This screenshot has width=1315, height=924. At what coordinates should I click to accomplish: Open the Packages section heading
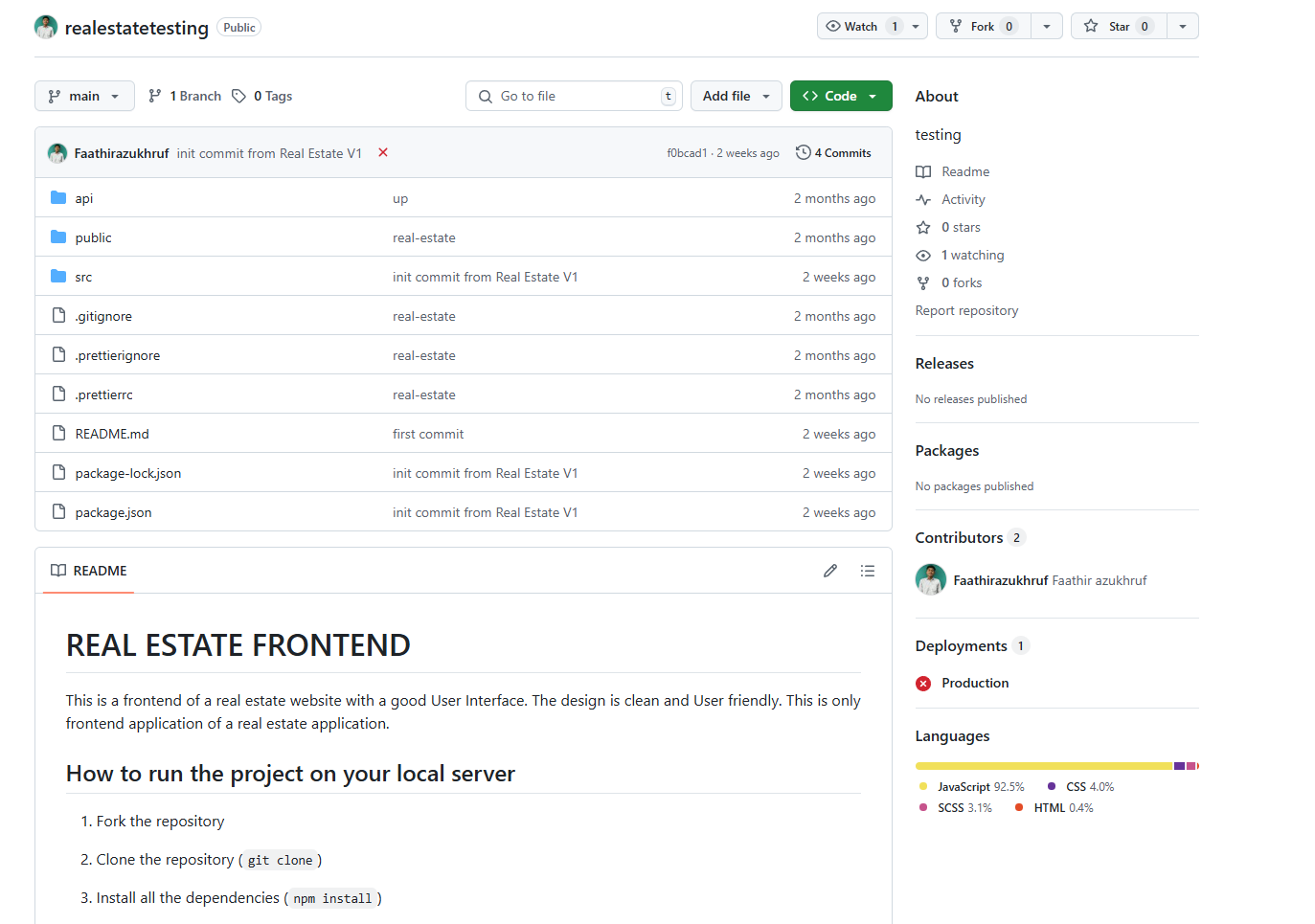click(947, 451)
